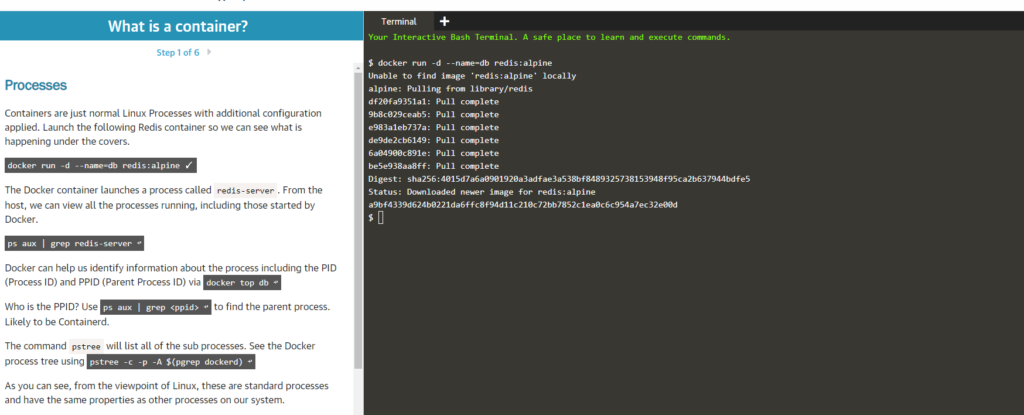Select the Terminal tab
The height and width of the screenshot is (415, 1024).
pyautogui.click(x=398, y=22)
